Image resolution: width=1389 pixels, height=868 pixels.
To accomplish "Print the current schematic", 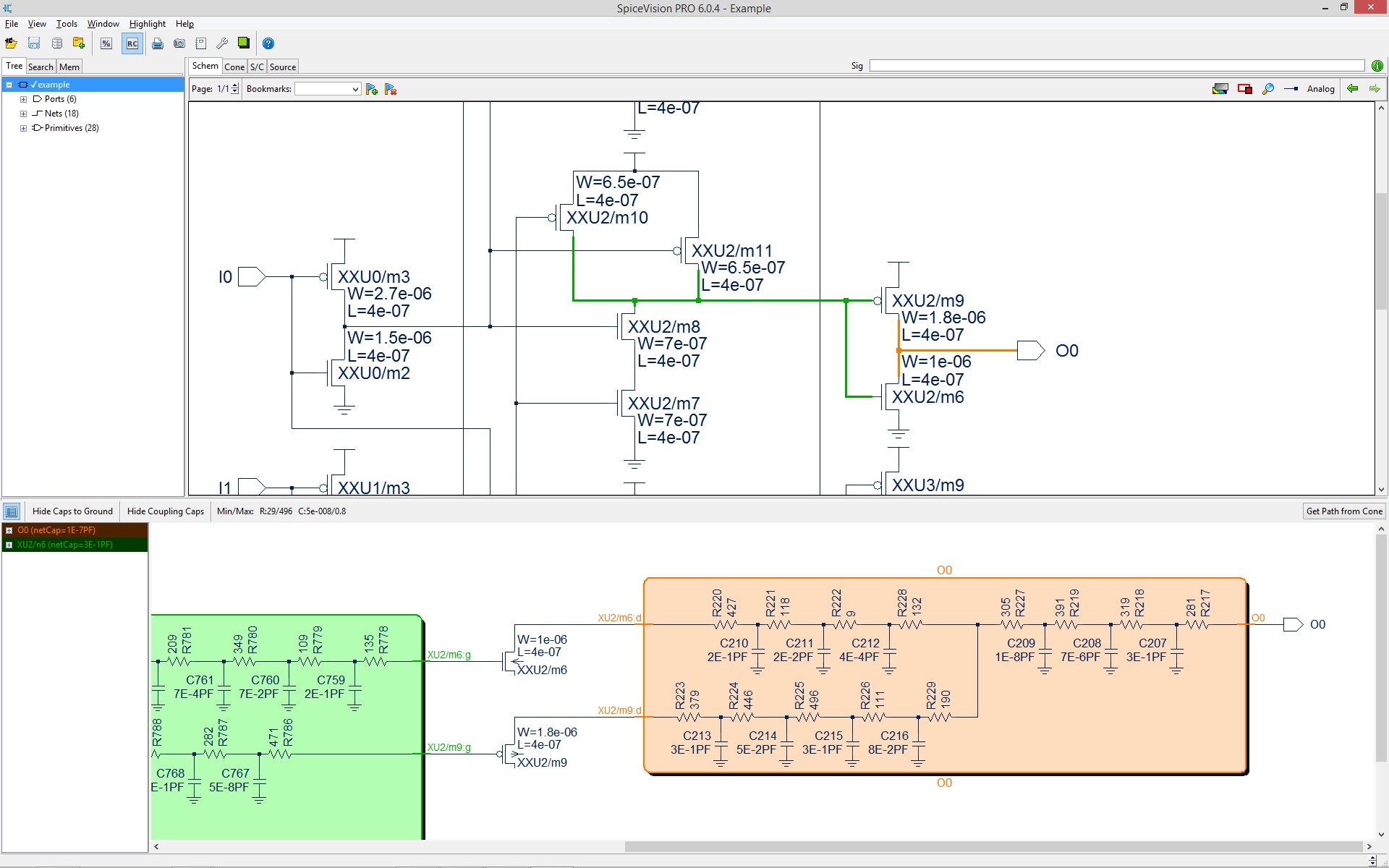I will (158, 43).
